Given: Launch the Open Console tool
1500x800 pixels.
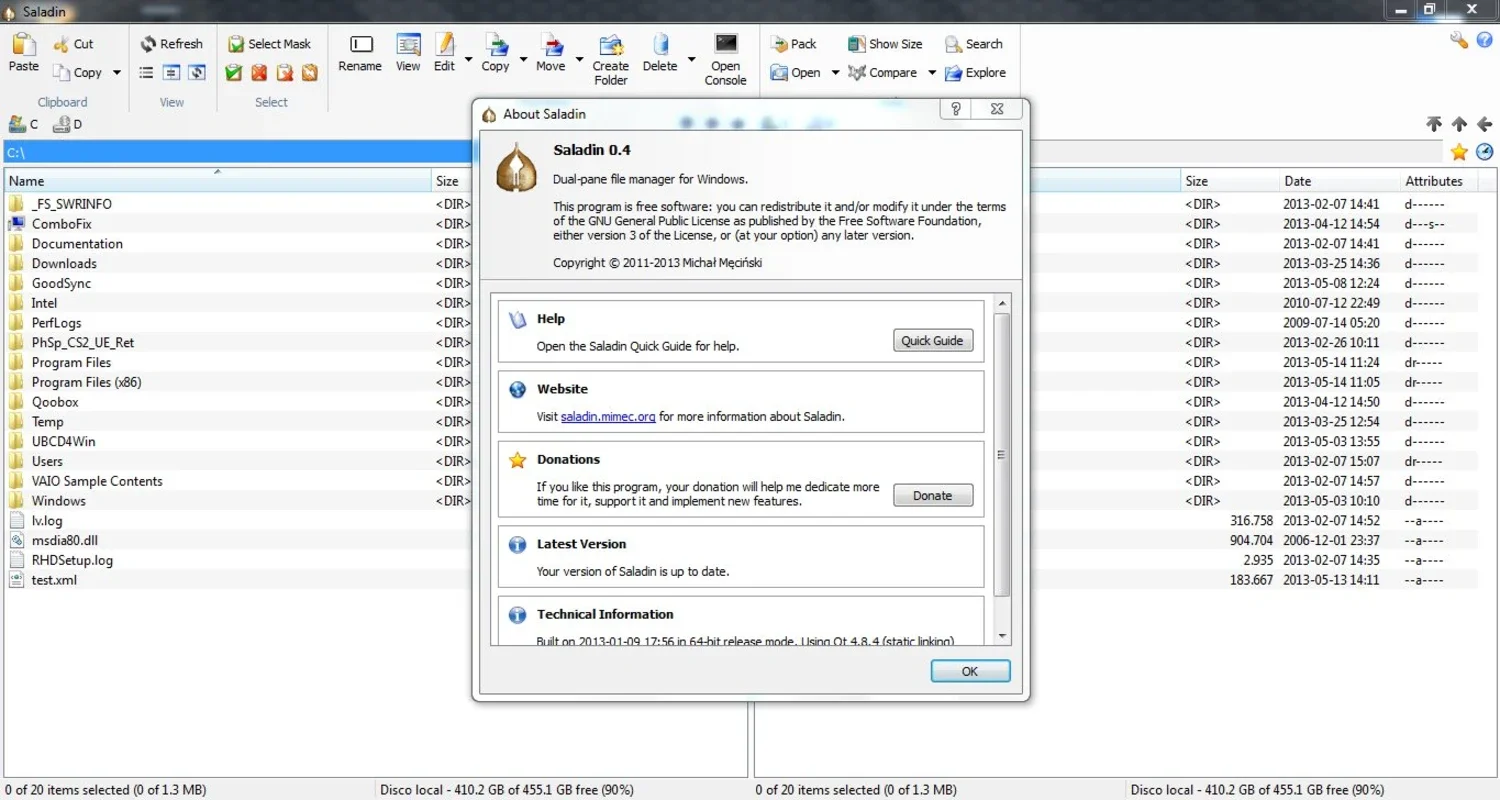Looking at the screenshot, I should coord(726,60).
